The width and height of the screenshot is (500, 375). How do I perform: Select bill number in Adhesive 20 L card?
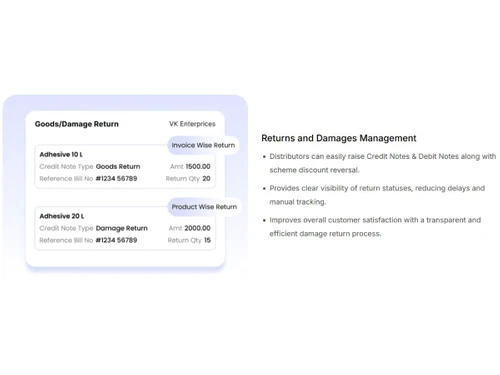(116, 240)
